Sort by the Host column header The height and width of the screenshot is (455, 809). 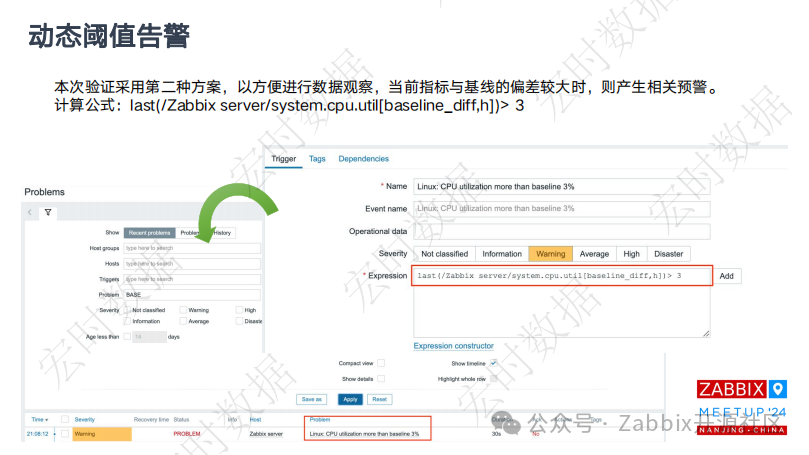pos(255,419)
